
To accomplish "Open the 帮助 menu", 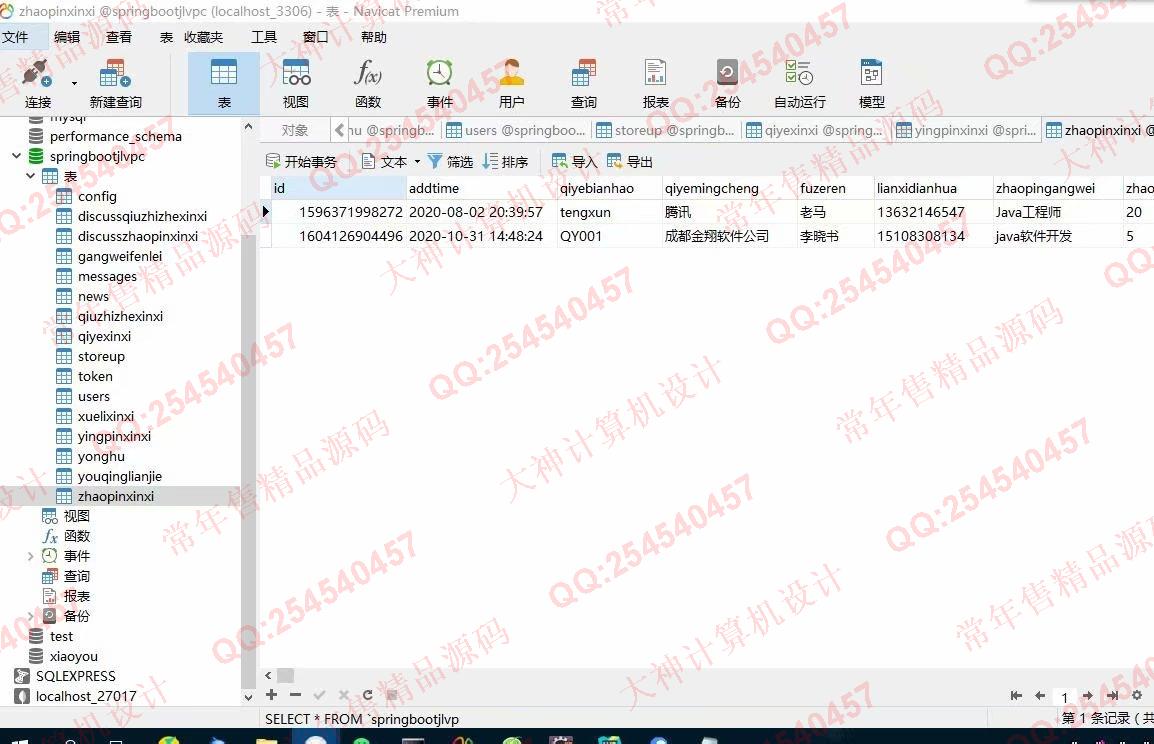I will click(373, 37).
